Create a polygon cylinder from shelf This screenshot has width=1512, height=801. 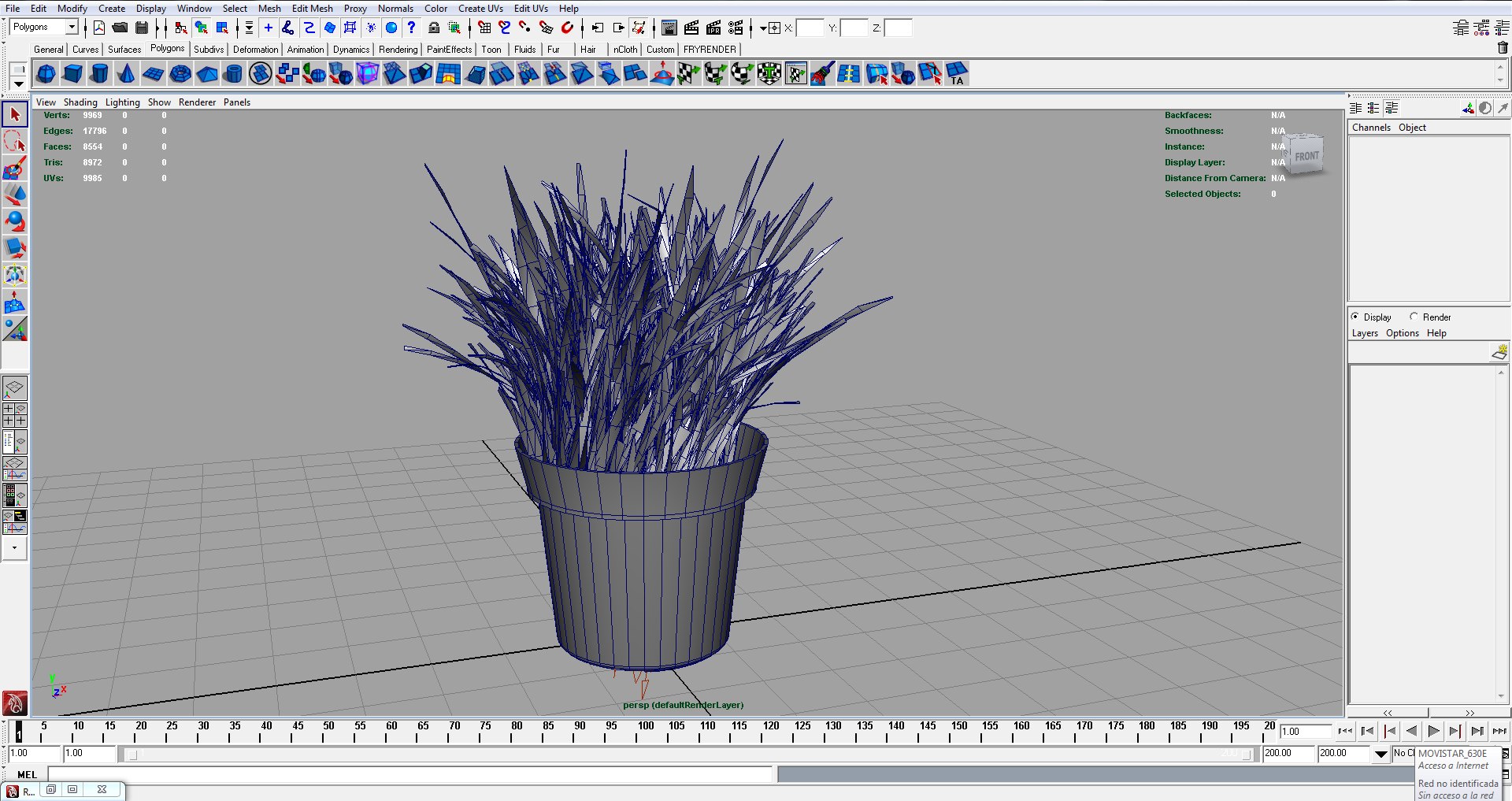point(99,74)
